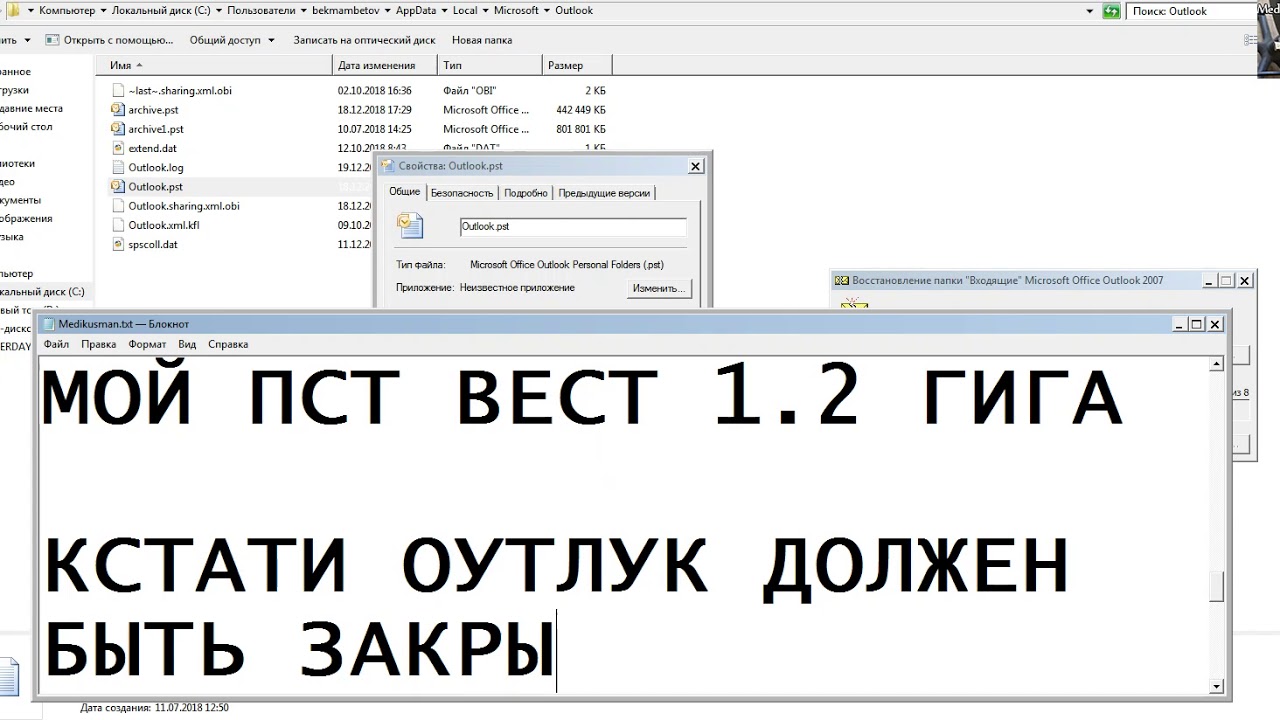Close the Свойства: Outlook.pst dialog
The width and height of the screenshot is (1280, 720).
coord(697,166)
